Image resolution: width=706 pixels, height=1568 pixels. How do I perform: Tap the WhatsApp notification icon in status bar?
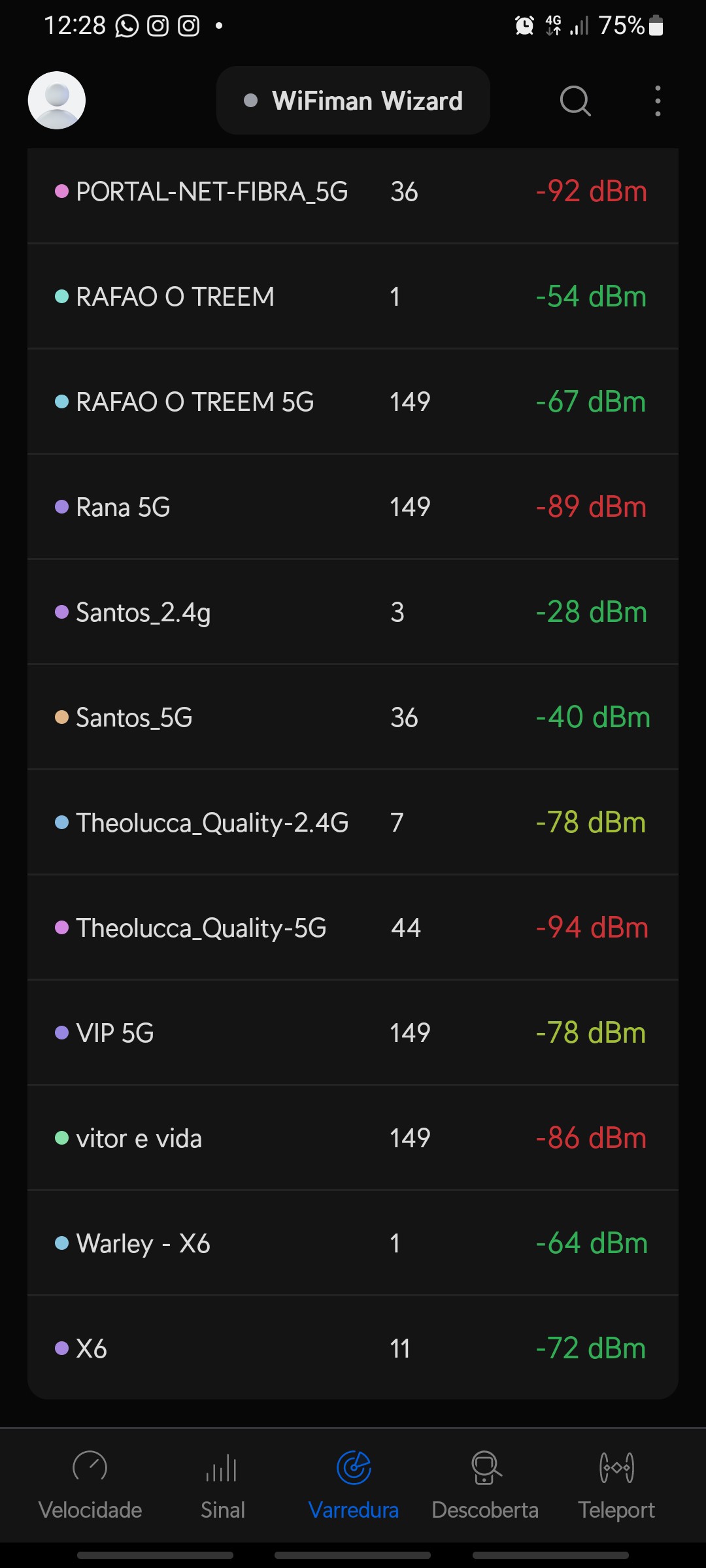[127, 26]
